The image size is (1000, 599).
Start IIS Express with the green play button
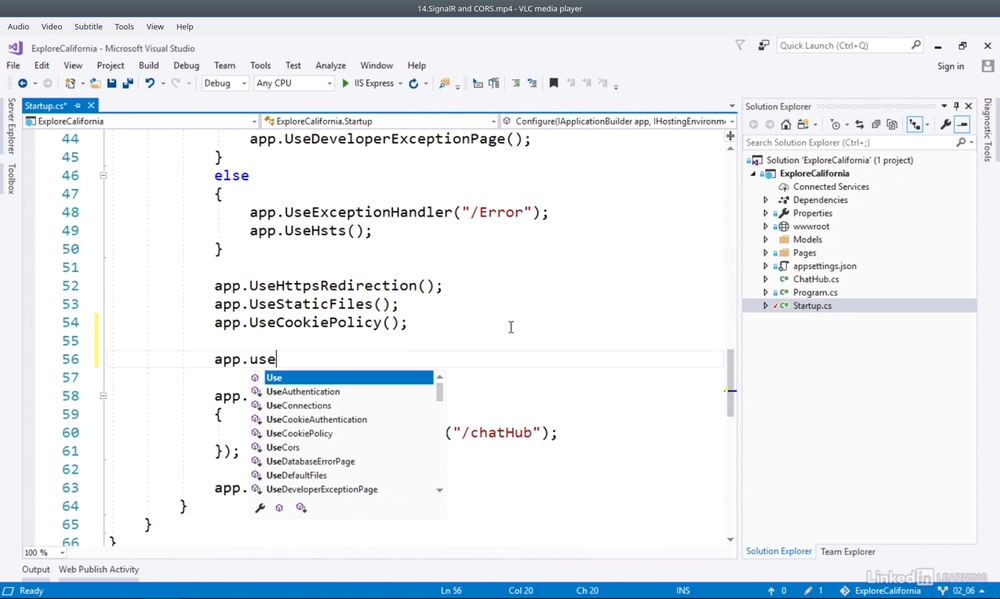[346, 84]
